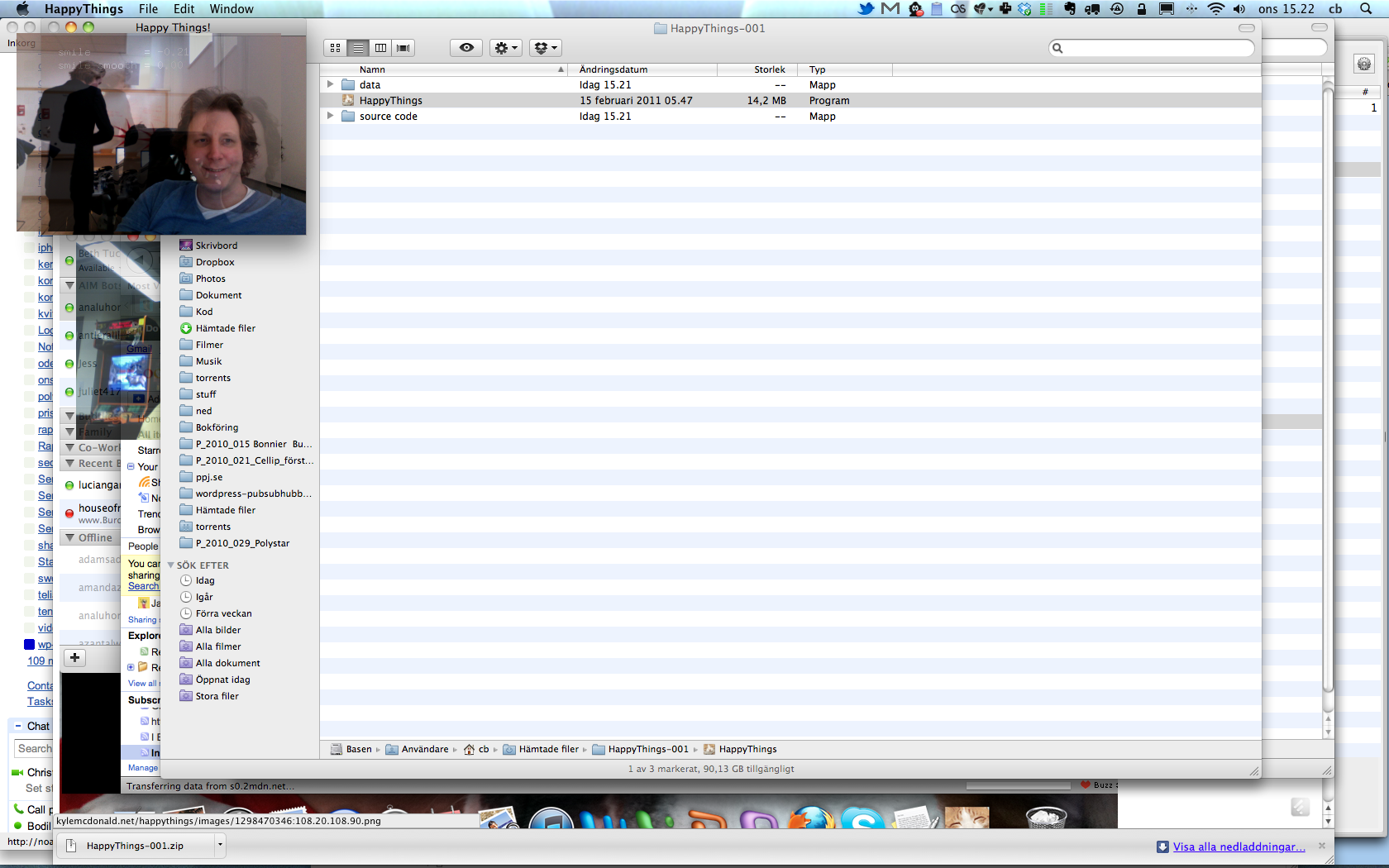This screenshot has width=1389, height=868.
Task: Open the Window menu
Action: [x=231, y=9]
